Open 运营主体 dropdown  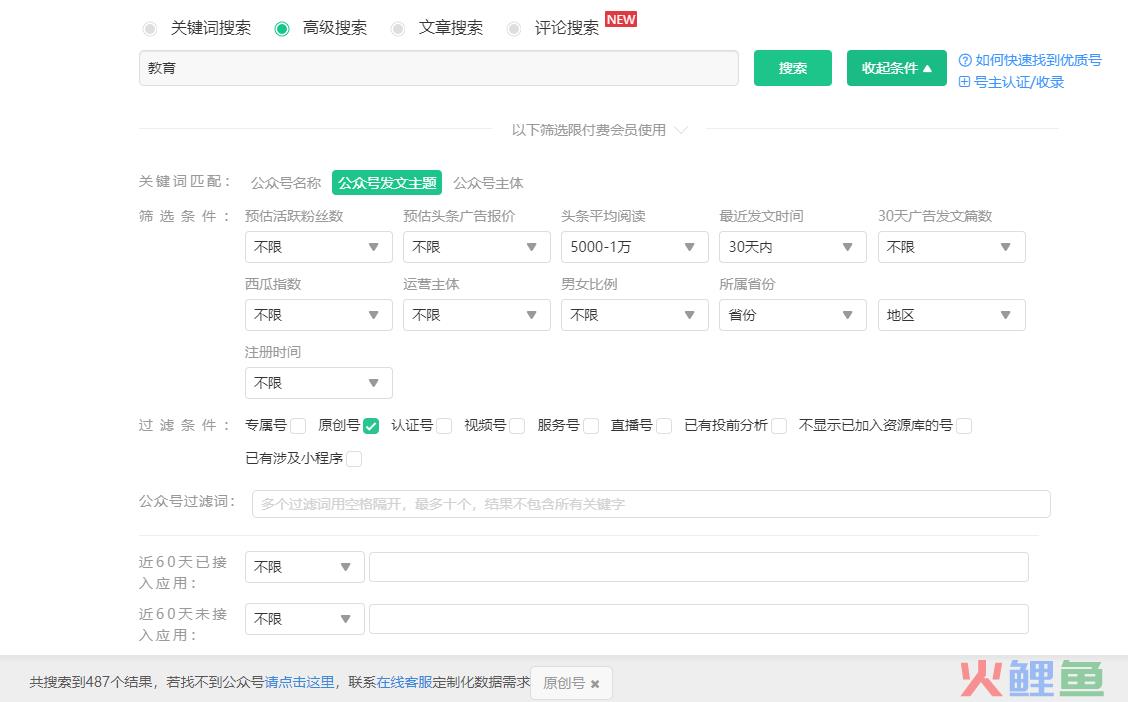(x=477, y=315)
